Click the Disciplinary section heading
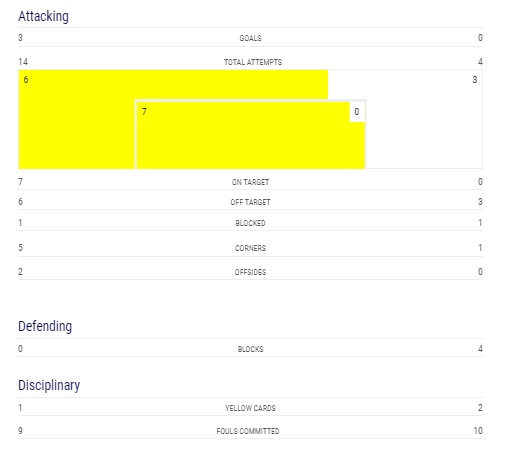The height and width of the screenshot is (456, 525). (49, 385)
